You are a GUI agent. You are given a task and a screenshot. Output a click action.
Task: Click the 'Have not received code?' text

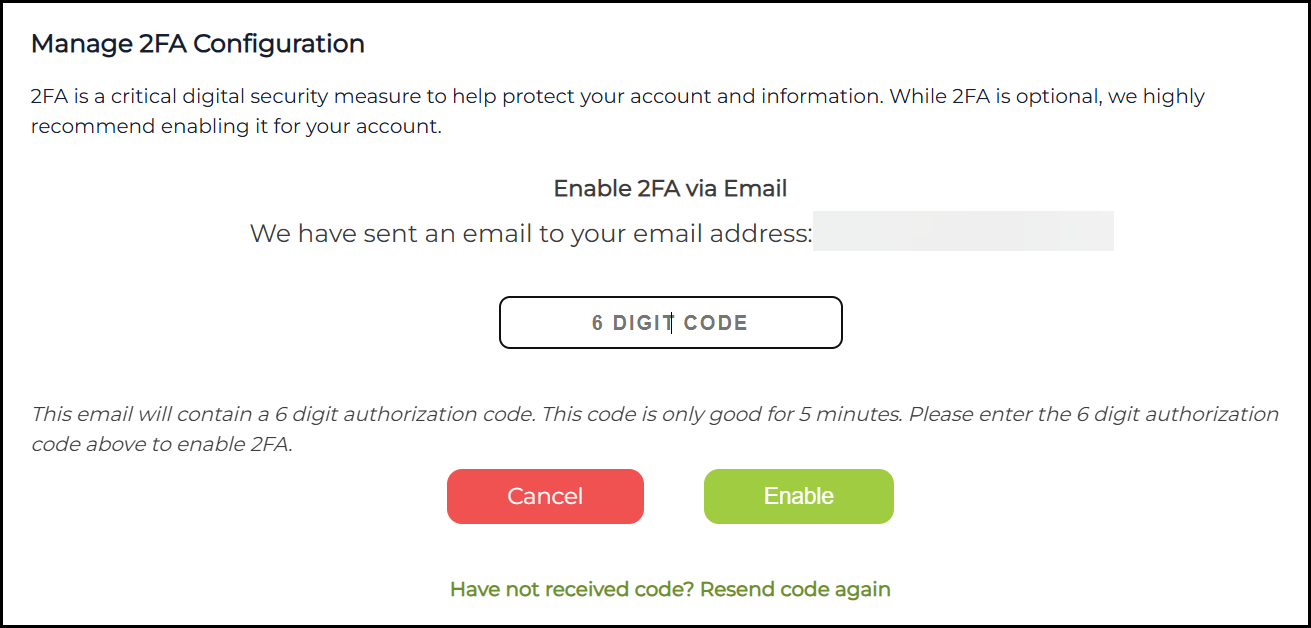[x=572, y=589]
